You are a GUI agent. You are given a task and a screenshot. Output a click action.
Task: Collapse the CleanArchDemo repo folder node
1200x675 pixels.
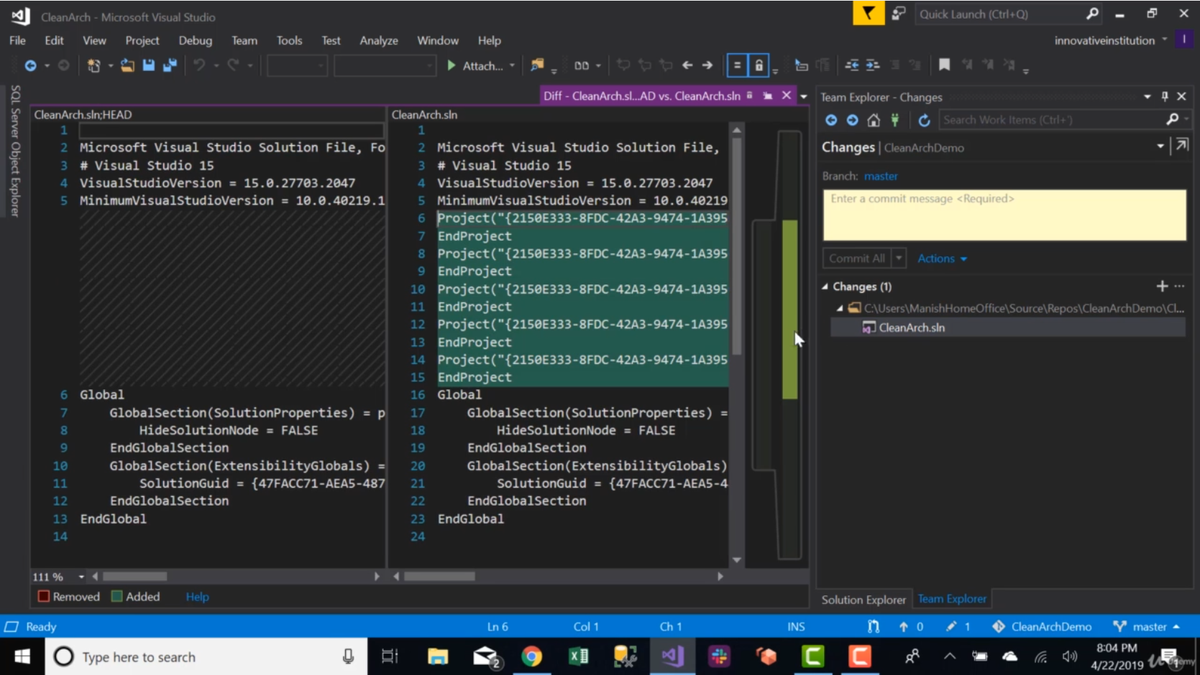click(839, 309)
